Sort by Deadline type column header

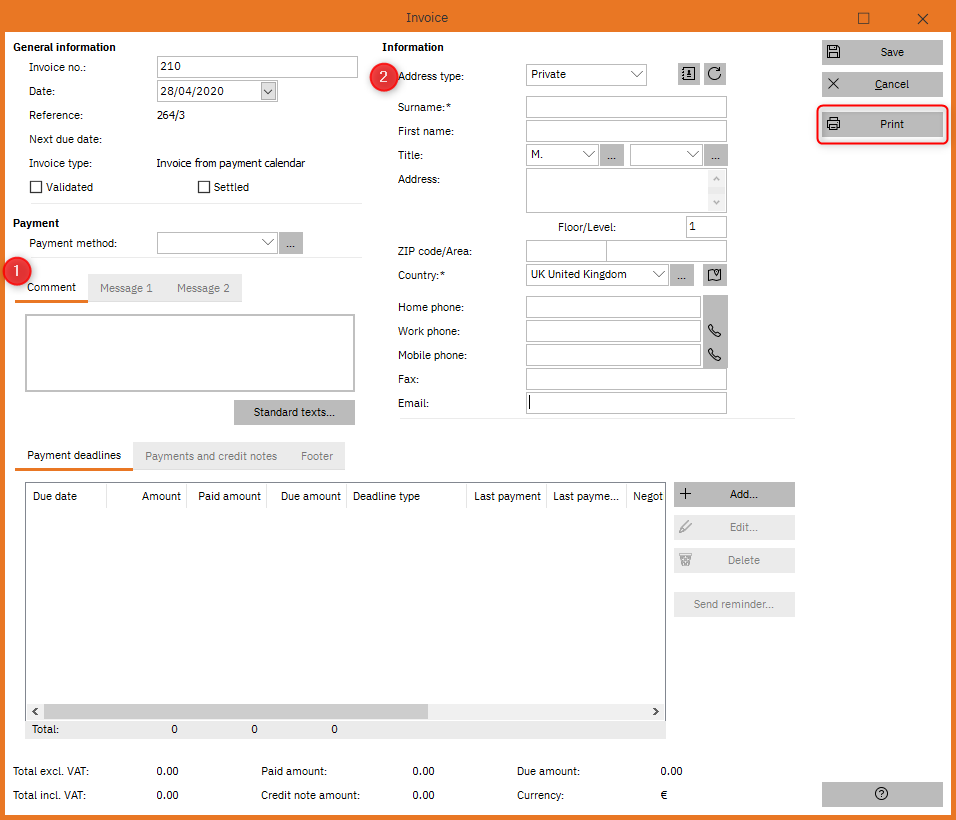pyautogui.click(x=406, y=496)
